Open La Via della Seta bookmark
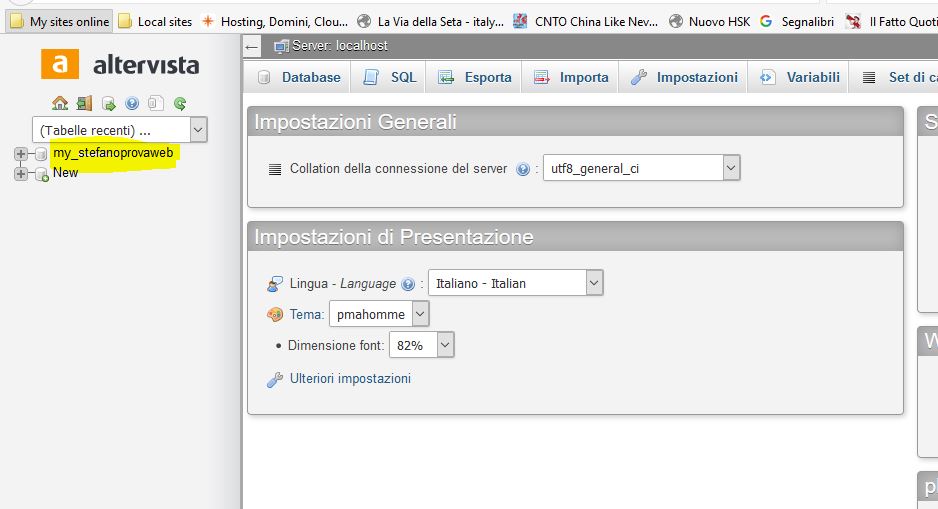This screenshot has width=938, height=509. 431,22
